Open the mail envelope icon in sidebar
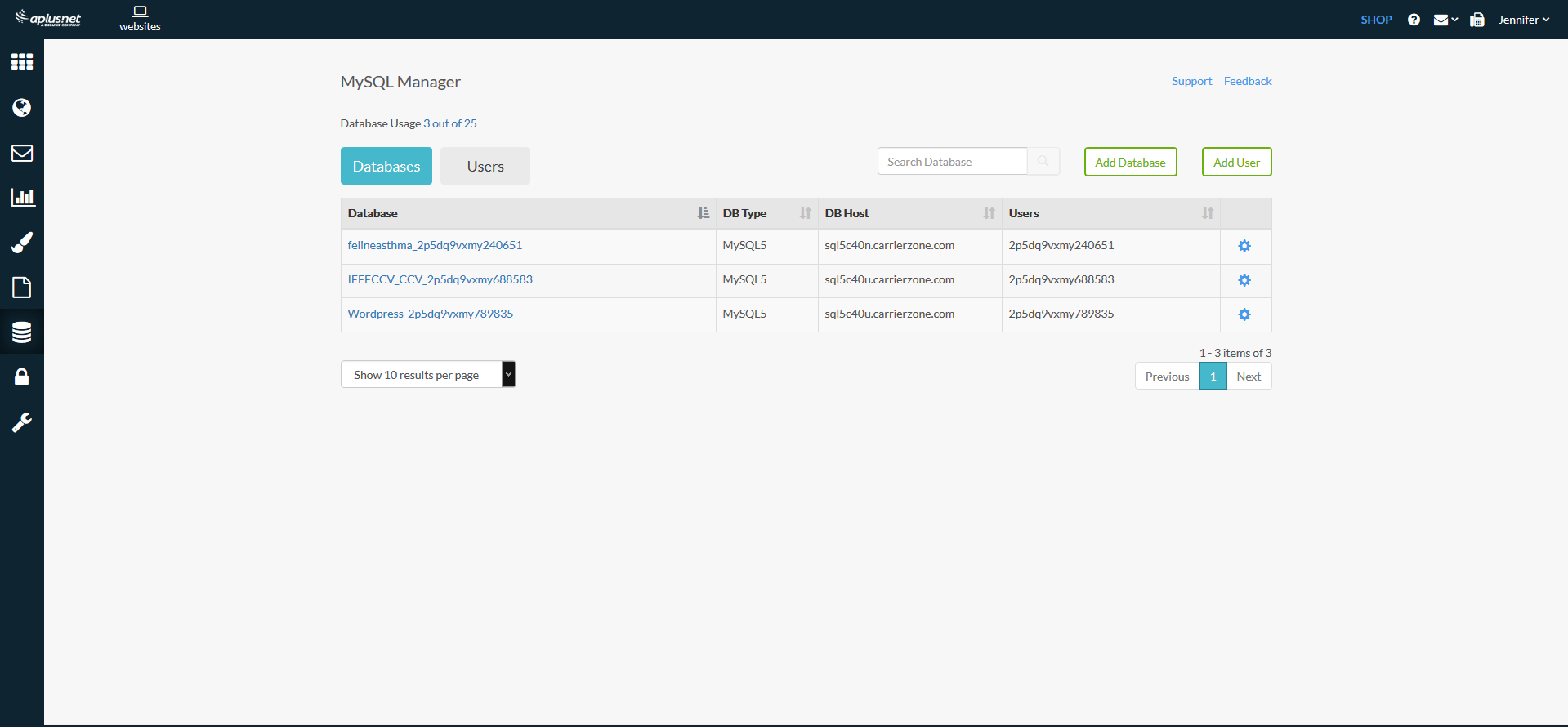Image resolution: width=1568 pixels, height=727 pixels. coord(22,153)
